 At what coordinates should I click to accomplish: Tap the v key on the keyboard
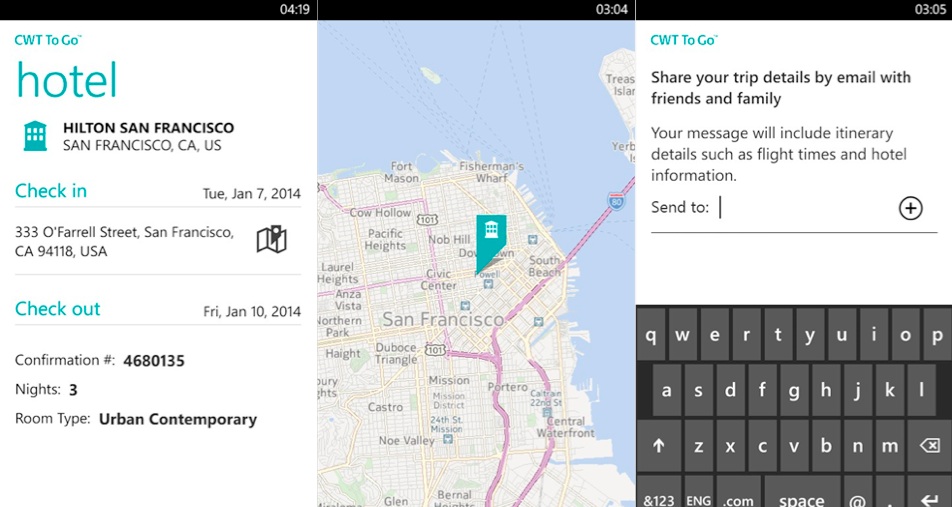tap(794, 446)
